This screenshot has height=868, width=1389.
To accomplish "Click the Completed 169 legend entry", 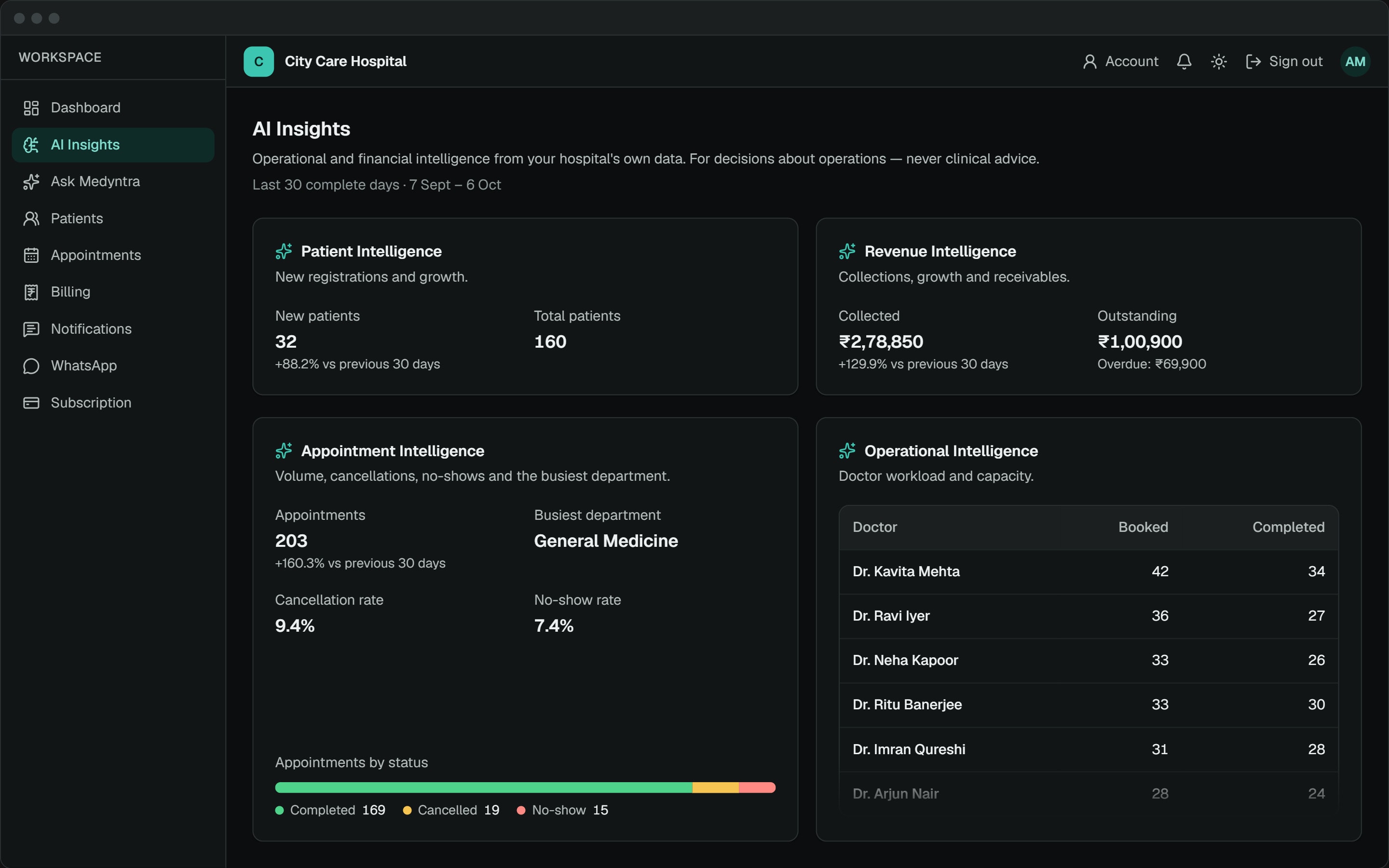I will pos(330,810).
